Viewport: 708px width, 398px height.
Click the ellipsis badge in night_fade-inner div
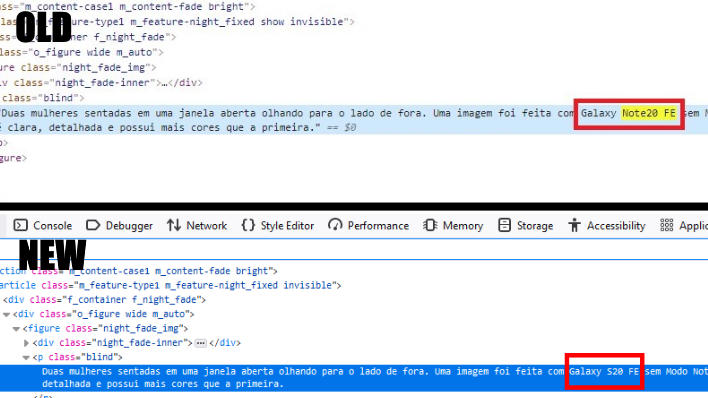coord(201,343)
